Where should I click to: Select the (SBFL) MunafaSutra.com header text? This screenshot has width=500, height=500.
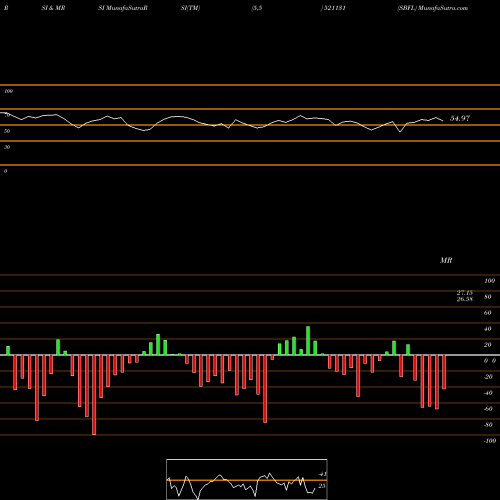click(x=433, y=8)
